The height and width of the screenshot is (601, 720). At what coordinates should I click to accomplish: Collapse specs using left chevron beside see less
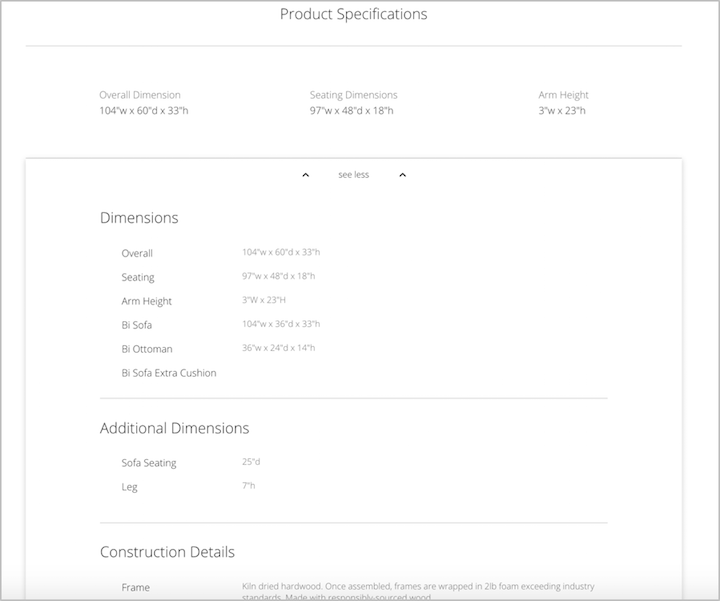[305, 175]
